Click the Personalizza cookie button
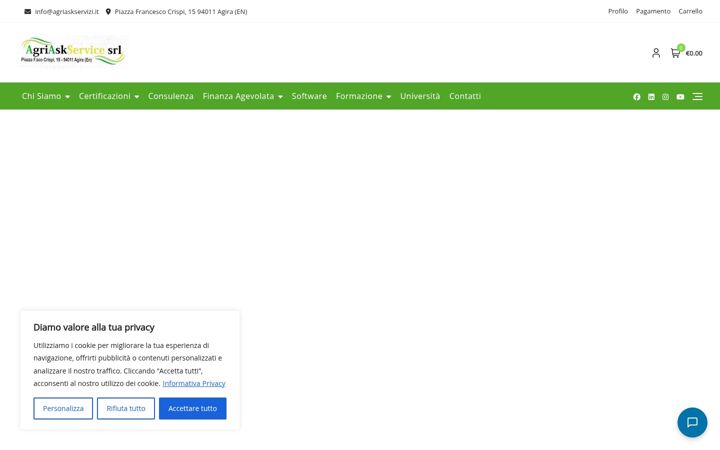The height and width of the screenshot is (450, 720). click(x=63, y=408)
